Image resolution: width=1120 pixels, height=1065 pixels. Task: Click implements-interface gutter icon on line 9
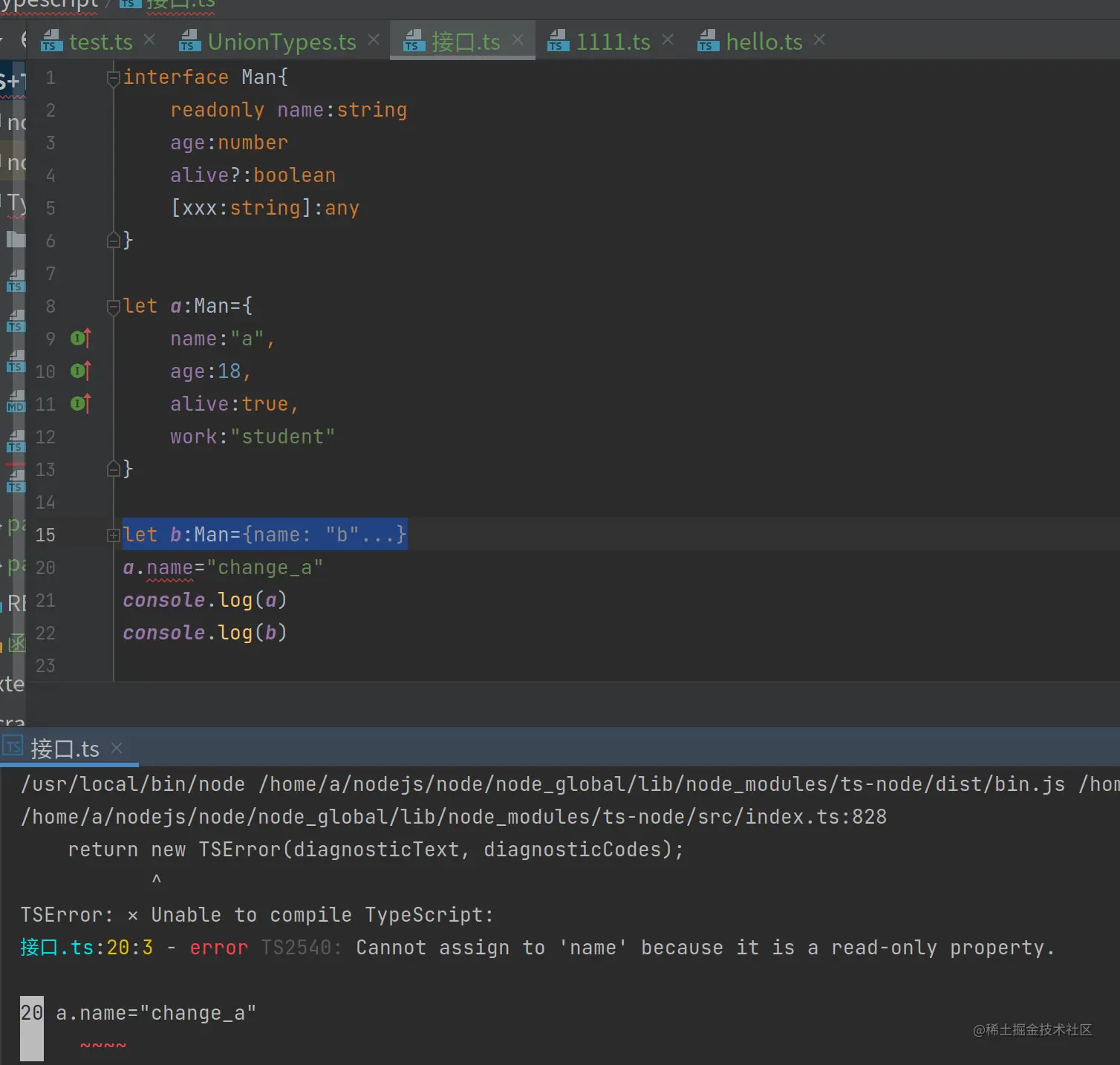pos(80,339)
